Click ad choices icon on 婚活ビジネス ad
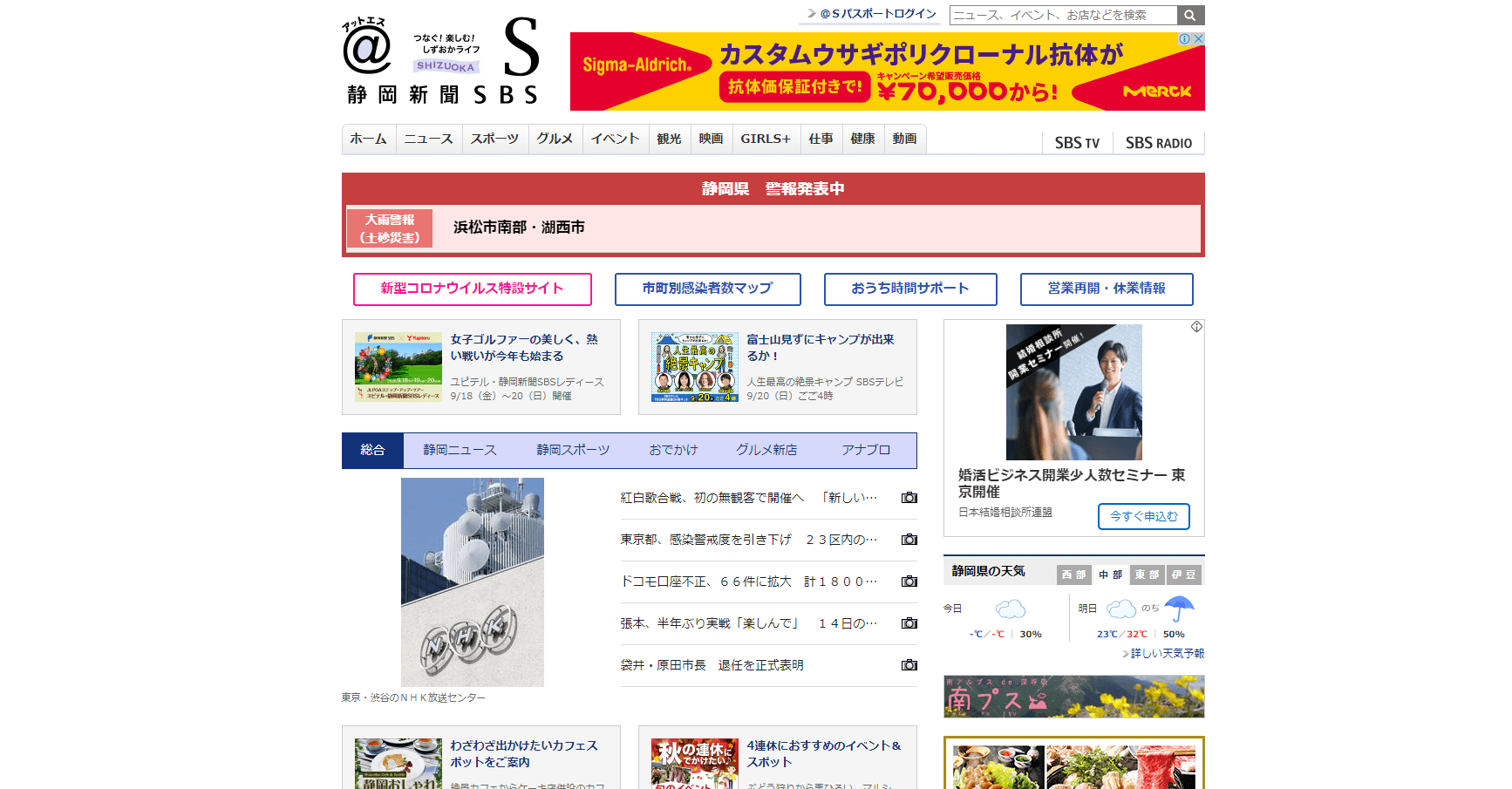The image size is (1512, 789). (1196, 327)
